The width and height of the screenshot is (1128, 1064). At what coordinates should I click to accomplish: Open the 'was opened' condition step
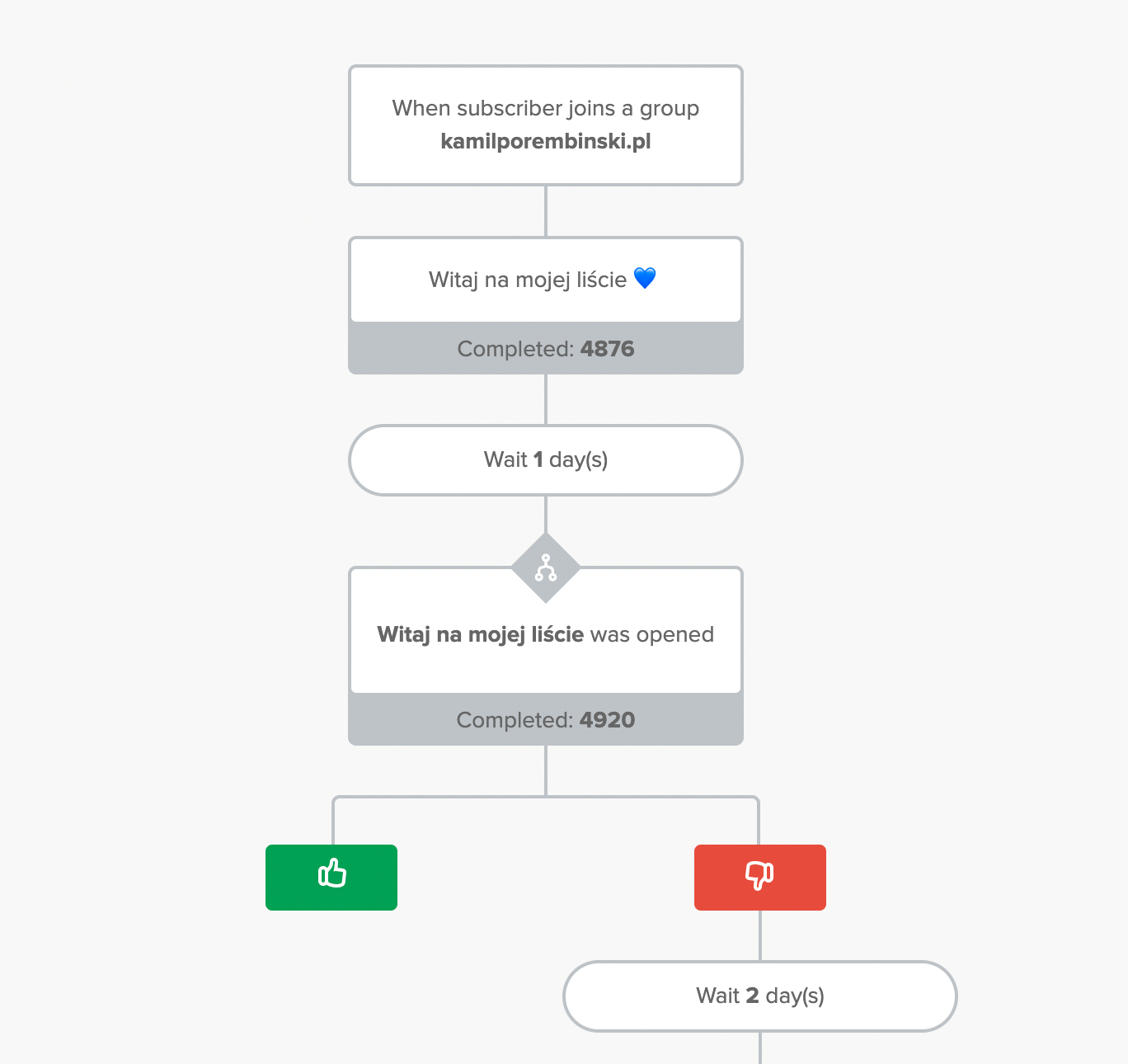(x=546, y=633)
